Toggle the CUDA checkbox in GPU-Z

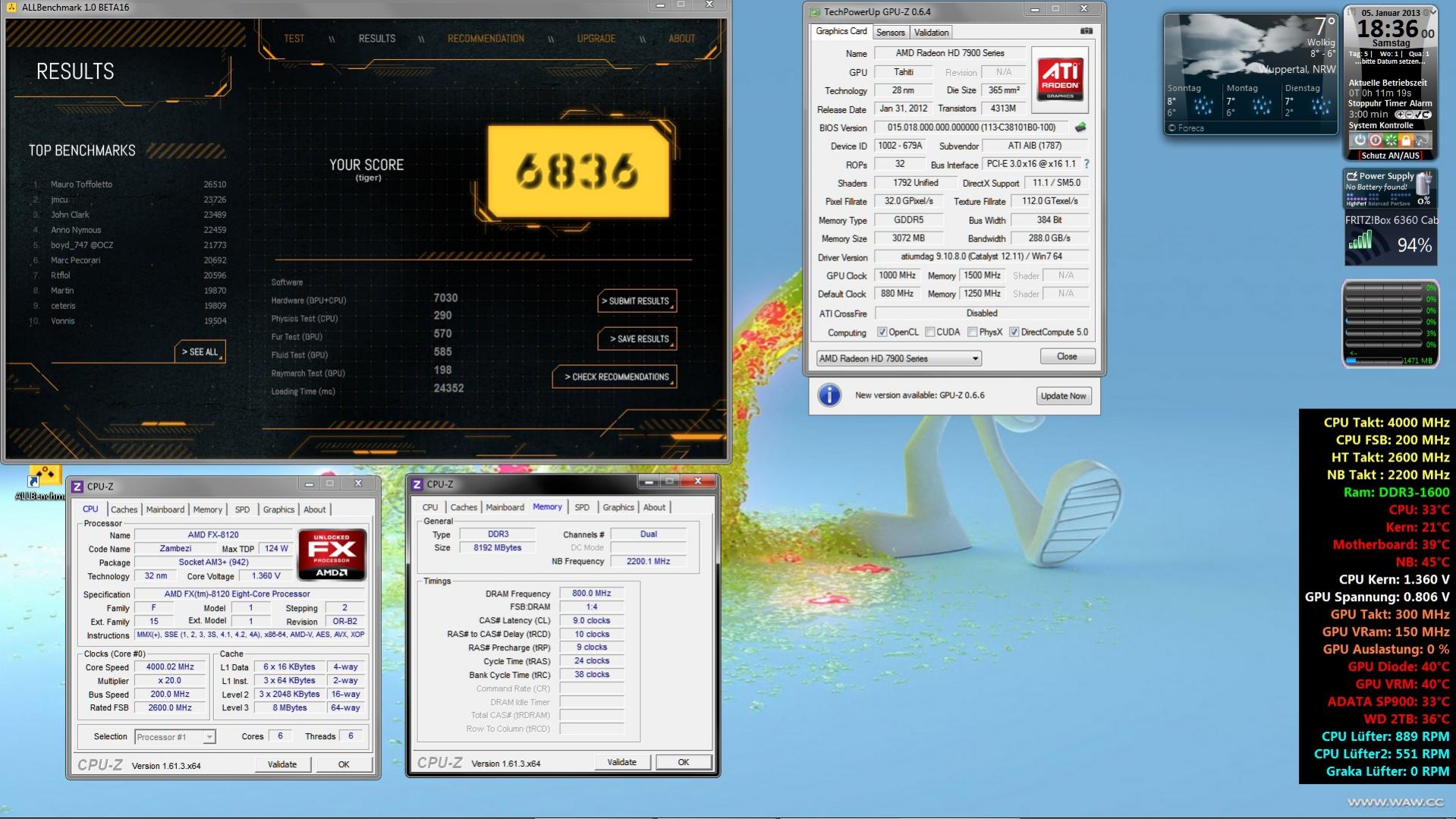pyautogui.click(x=929, y=332)
